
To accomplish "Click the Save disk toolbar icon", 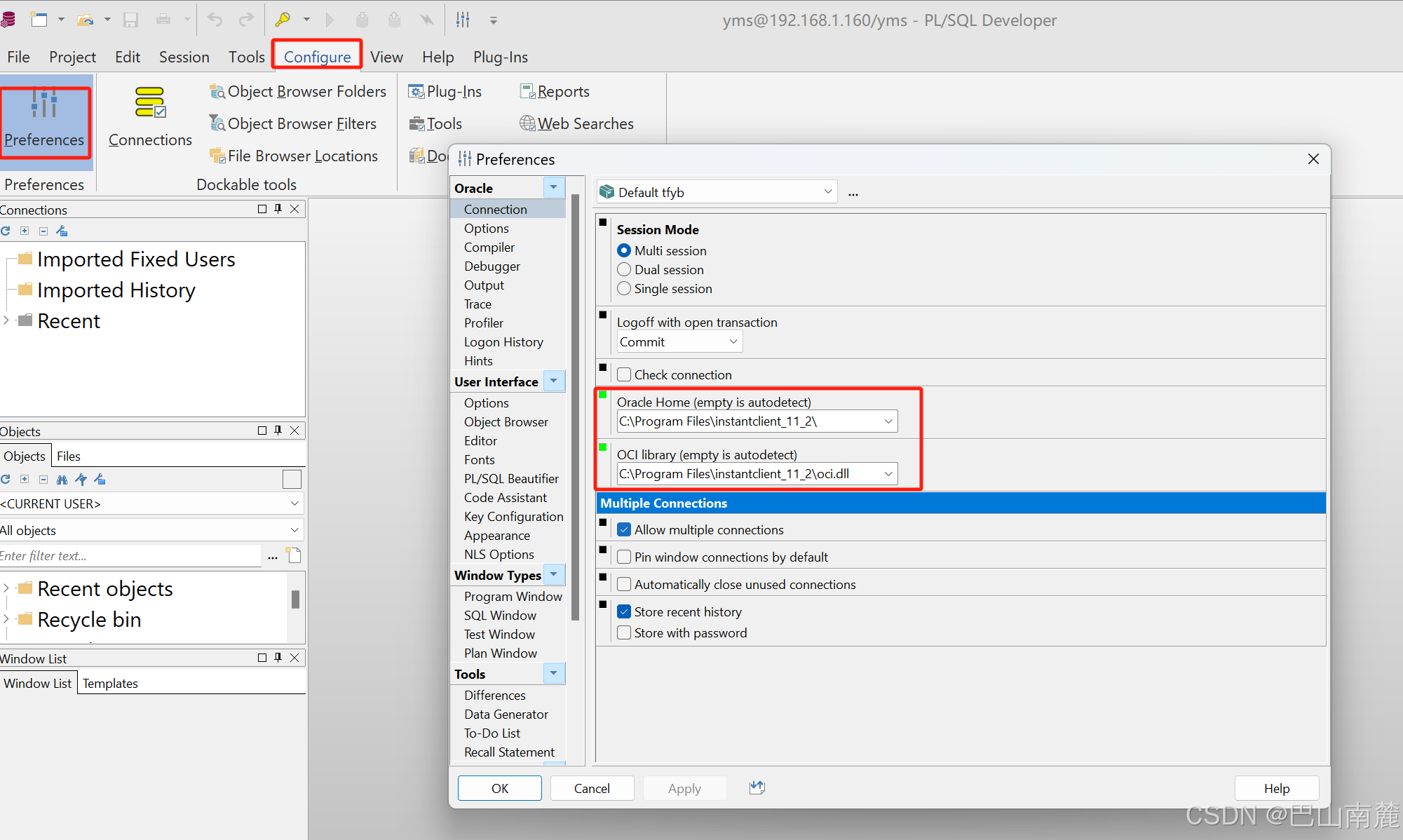I will (x=130, y=20).
